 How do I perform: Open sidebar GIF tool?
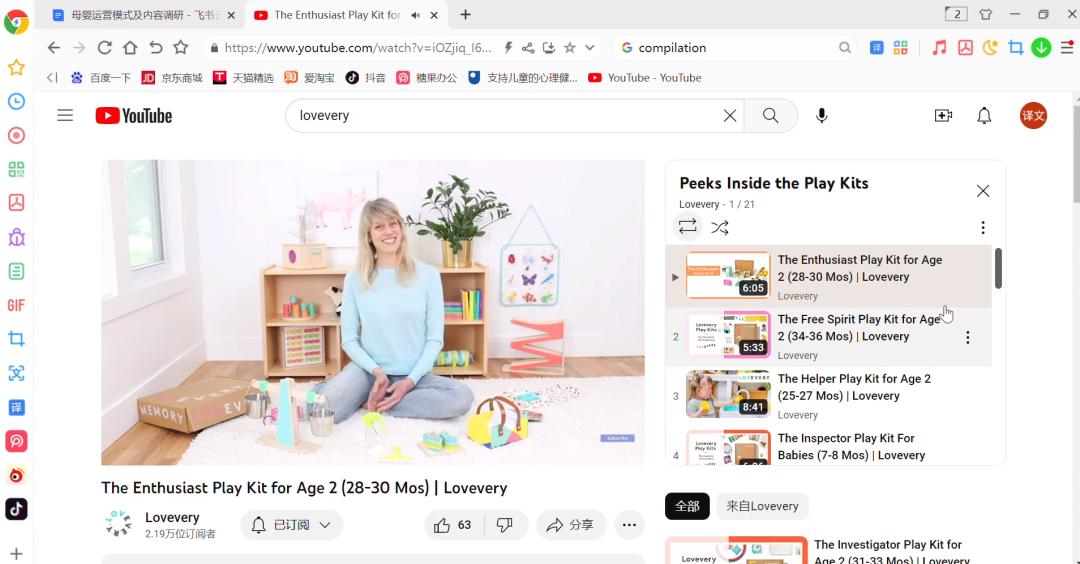tap(17, 305)
